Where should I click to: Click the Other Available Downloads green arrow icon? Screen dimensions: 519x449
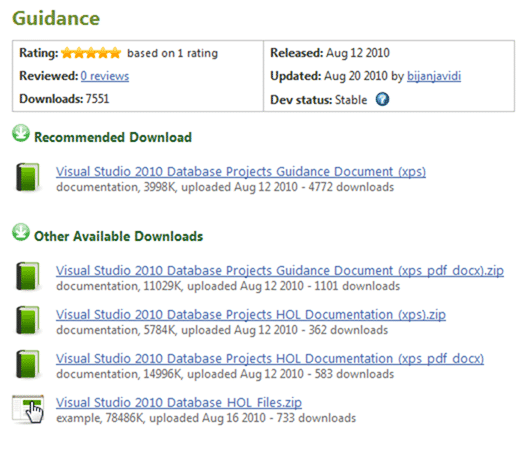(21, 232)
